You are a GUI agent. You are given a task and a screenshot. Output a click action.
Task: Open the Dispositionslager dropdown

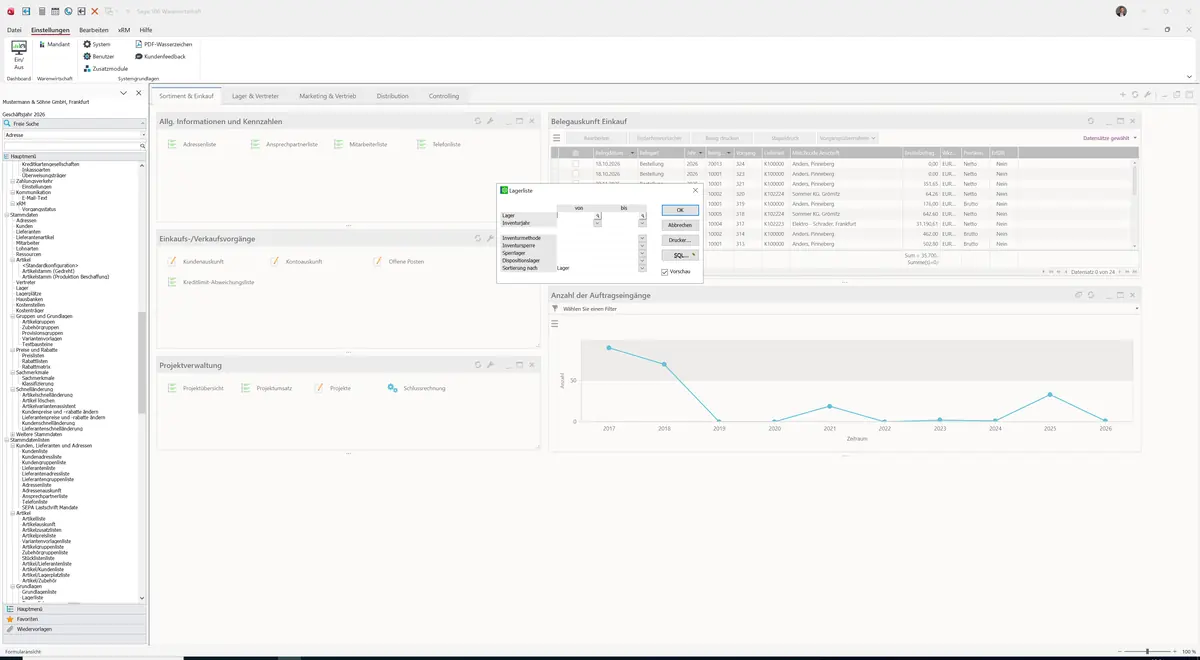coord(642,260)
